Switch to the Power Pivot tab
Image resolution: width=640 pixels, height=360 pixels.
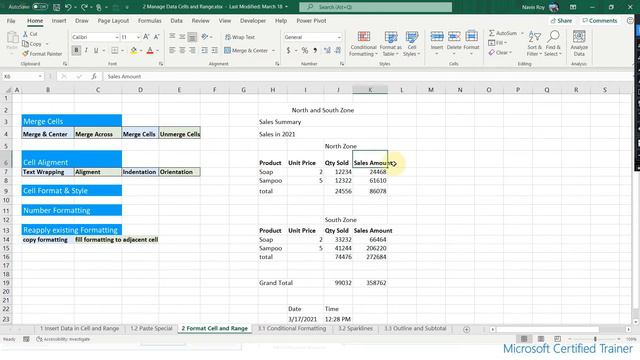(311, 20)
